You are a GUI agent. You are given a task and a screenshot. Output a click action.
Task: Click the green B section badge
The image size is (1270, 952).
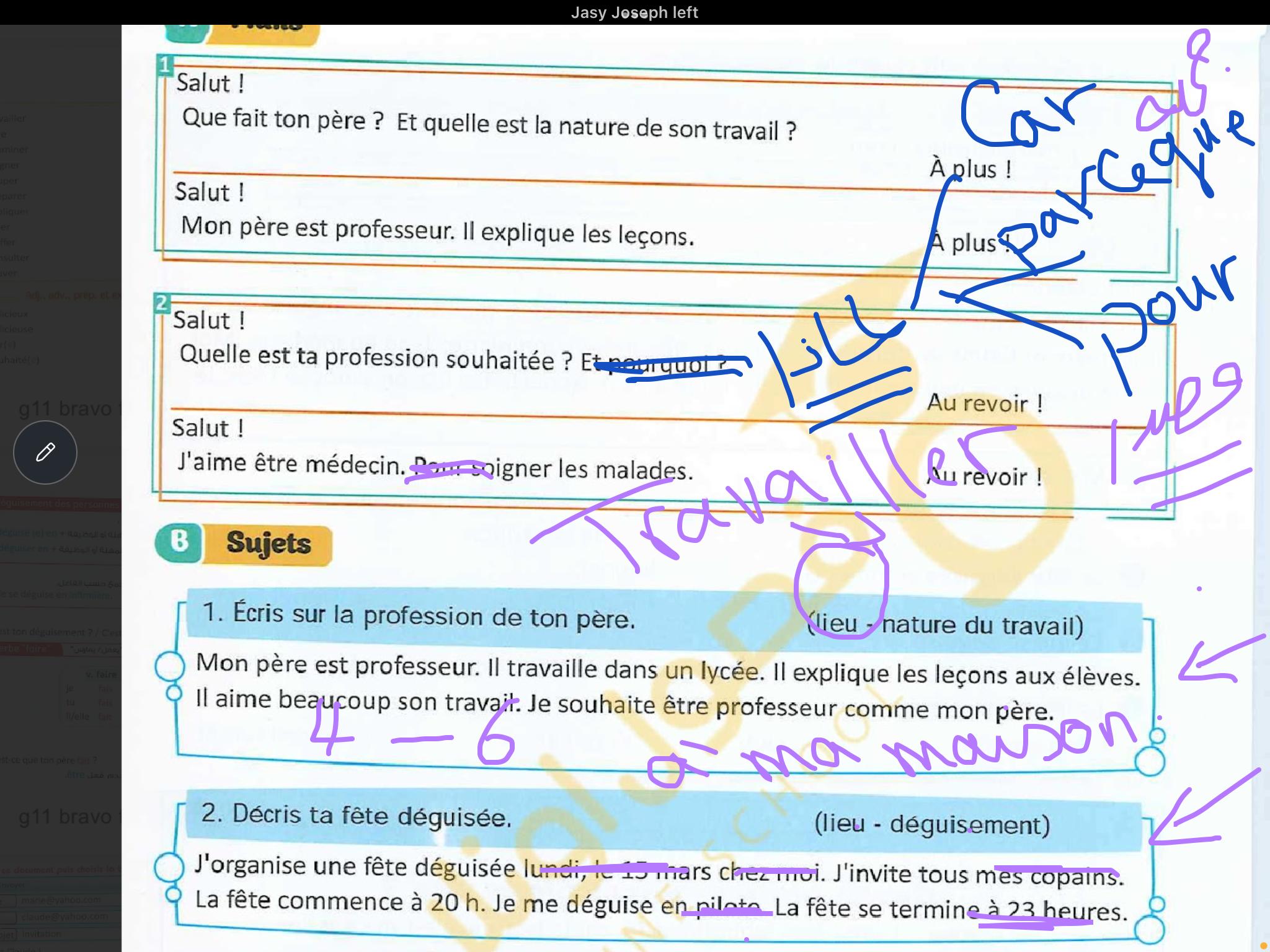coord(180,542)
